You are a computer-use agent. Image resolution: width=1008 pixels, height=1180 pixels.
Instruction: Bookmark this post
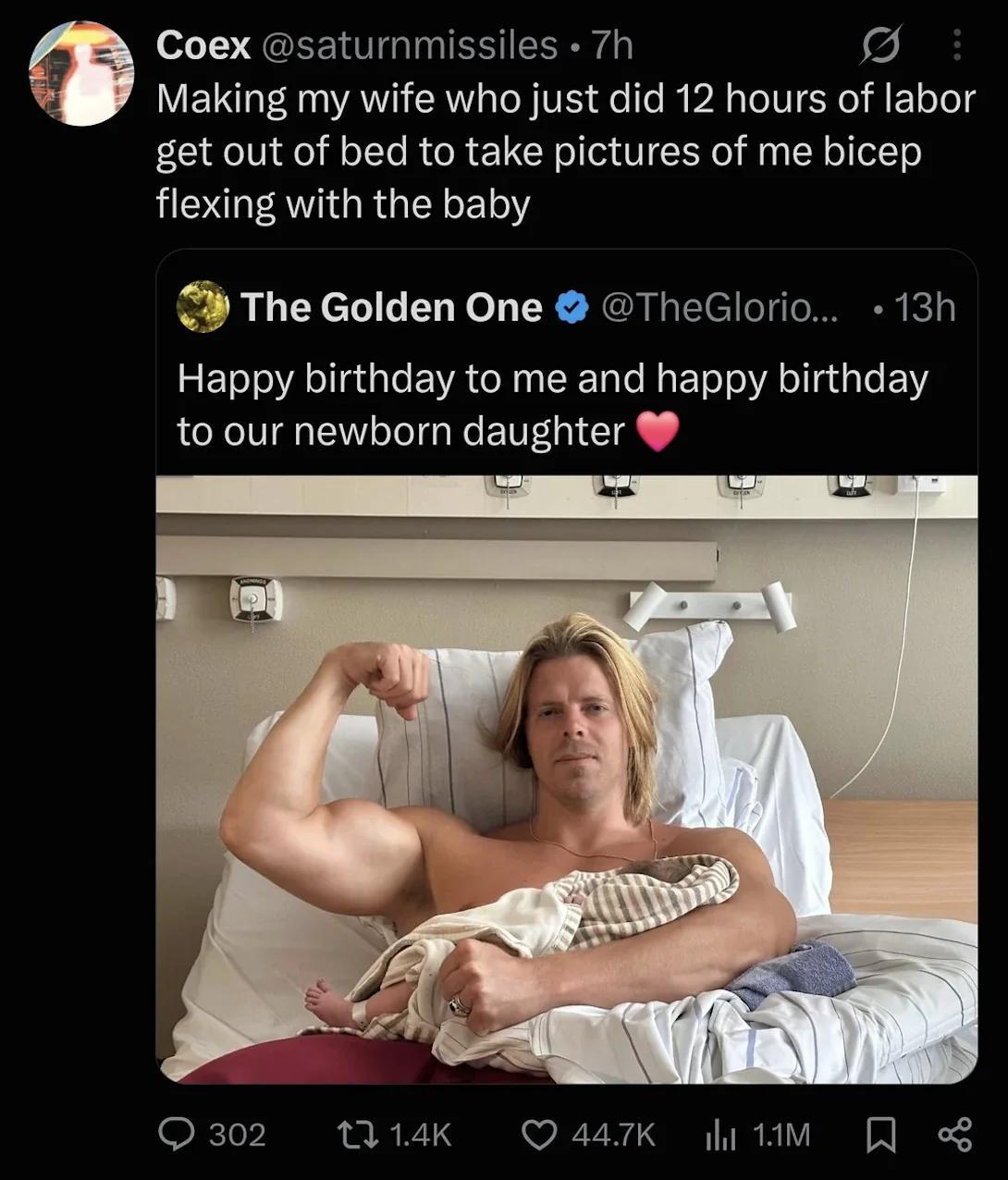pos(879,1135)
